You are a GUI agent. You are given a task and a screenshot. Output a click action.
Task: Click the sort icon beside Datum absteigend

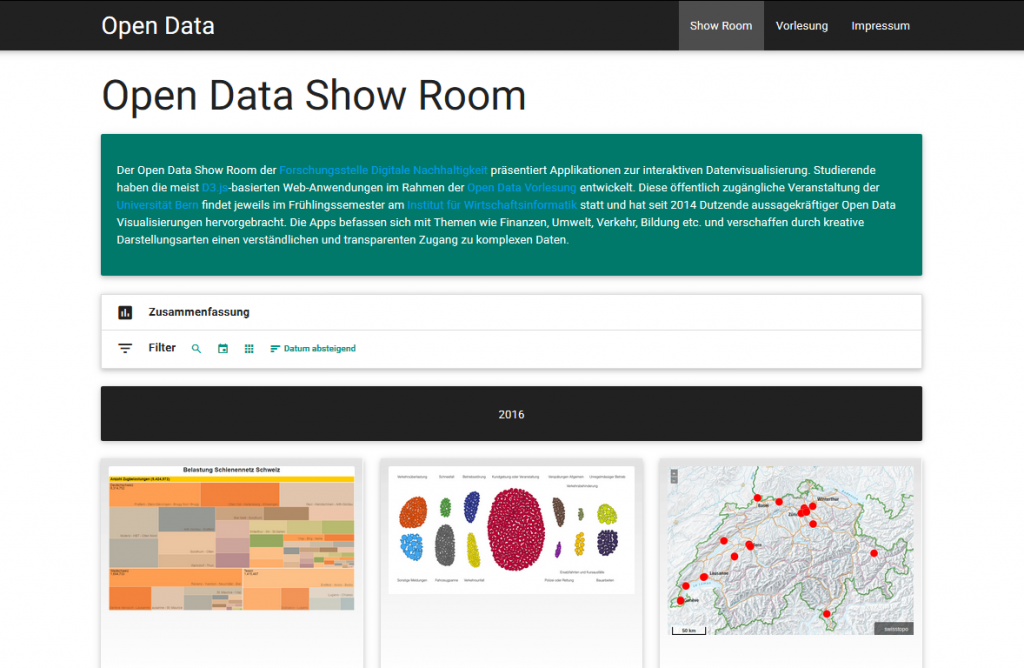click(275, 349)
